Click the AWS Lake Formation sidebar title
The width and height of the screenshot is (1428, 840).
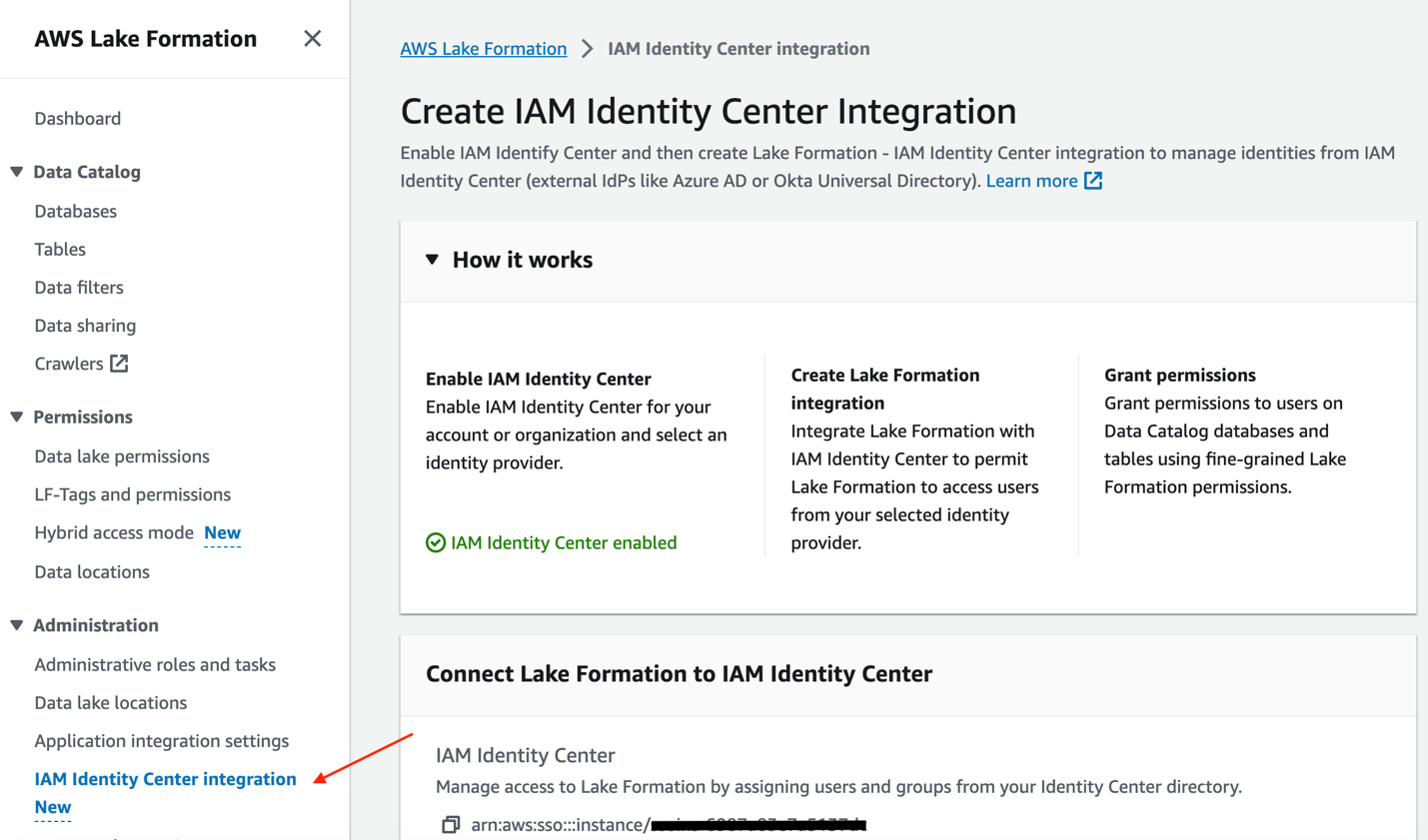click(x=146, y=39)
